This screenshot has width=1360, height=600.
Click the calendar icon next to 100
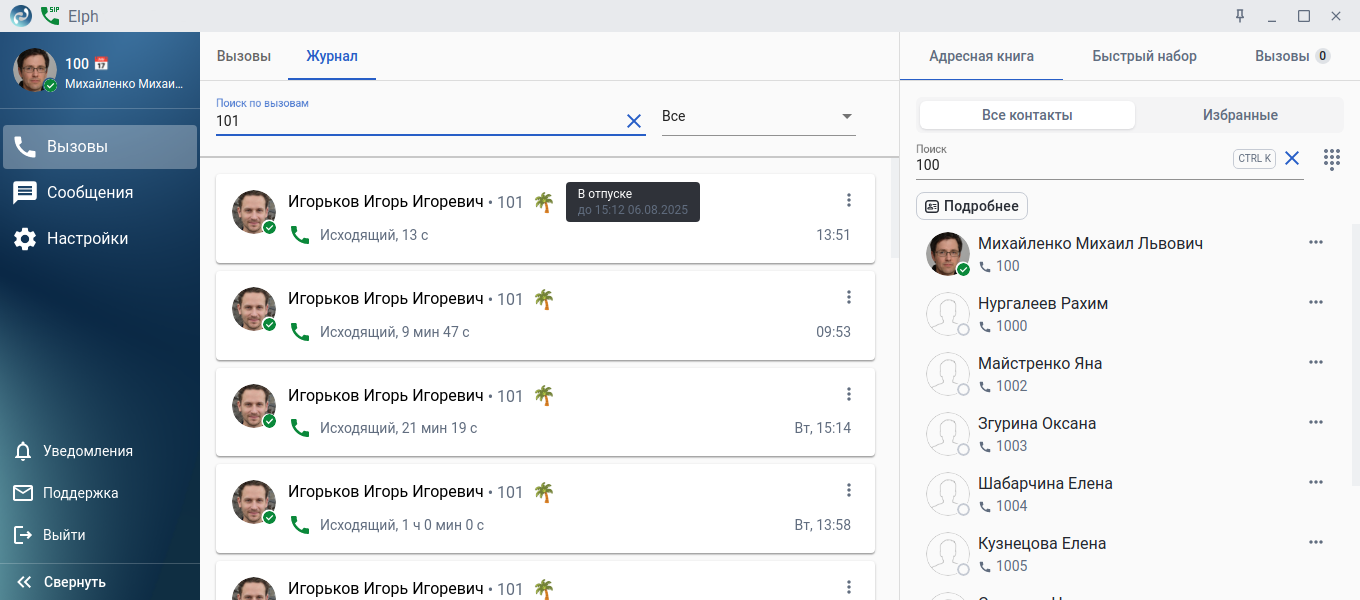pyautogui.click(x=101, y=64)
